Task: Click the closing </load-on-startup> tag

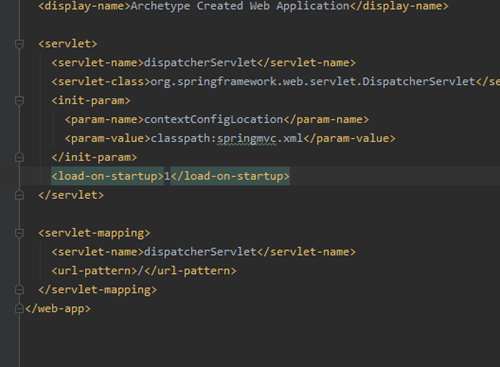Action: tap(230, 176)
